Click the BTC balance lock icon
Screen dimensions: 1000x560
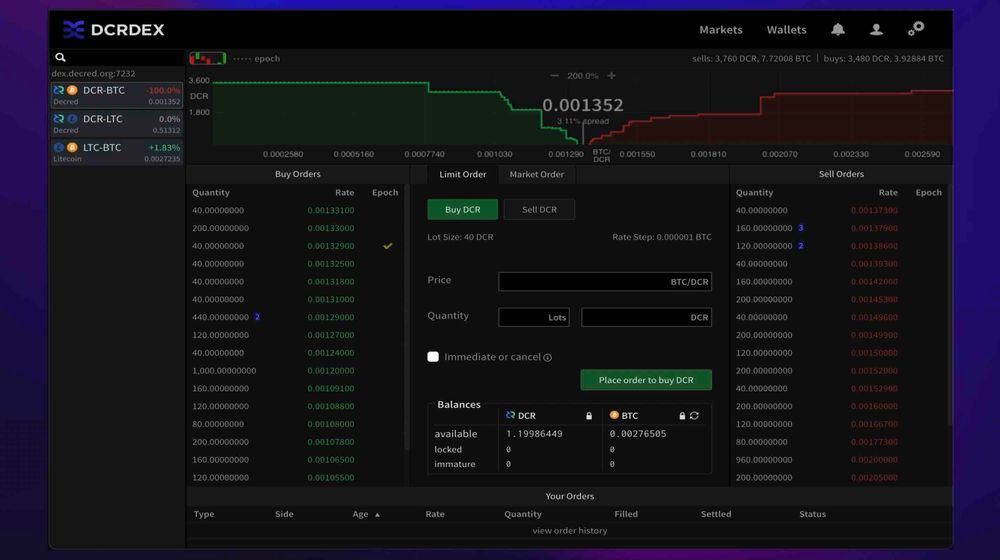point(682,416)
